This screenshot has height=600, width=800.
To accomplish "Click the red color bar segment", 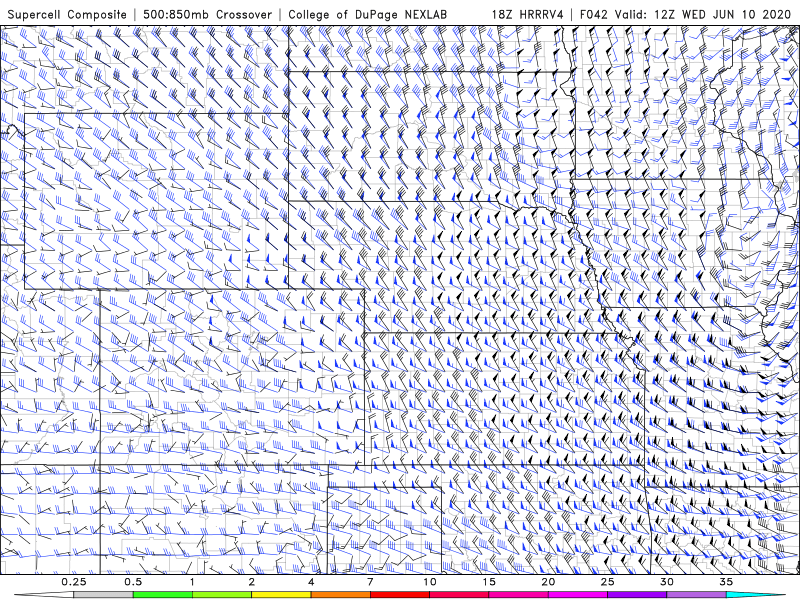I will (x=400, y=595).
